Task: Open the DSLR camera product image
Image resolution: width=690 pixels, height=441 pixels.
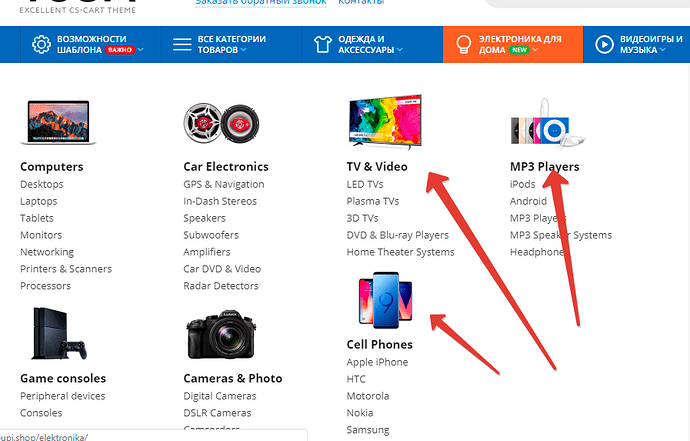Action: (221, 335)
